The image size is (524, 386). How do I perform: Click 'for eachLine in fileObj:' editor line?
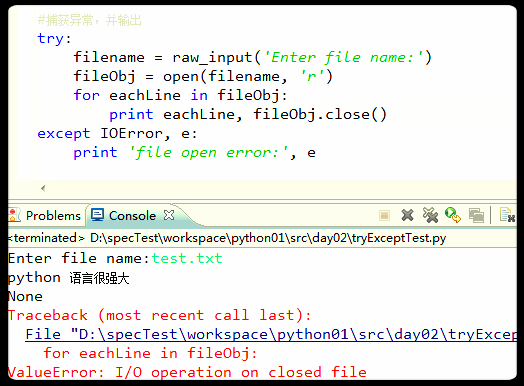coord(180,96)
